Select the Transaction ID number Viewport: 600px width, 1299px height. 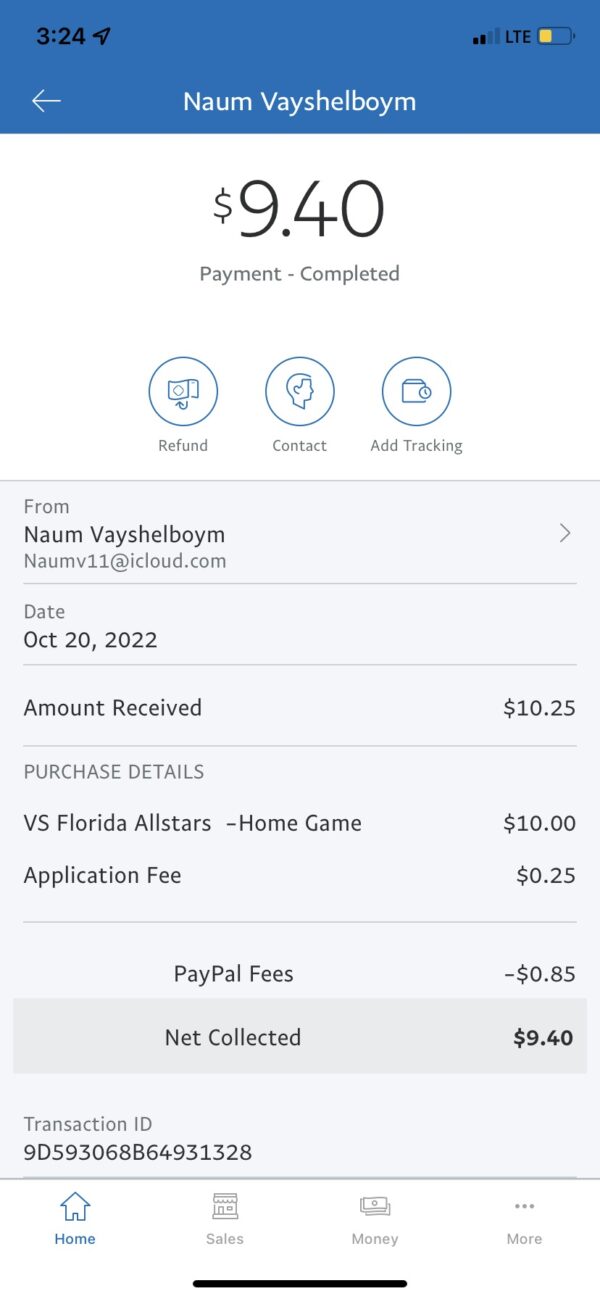pos(138,1152)
